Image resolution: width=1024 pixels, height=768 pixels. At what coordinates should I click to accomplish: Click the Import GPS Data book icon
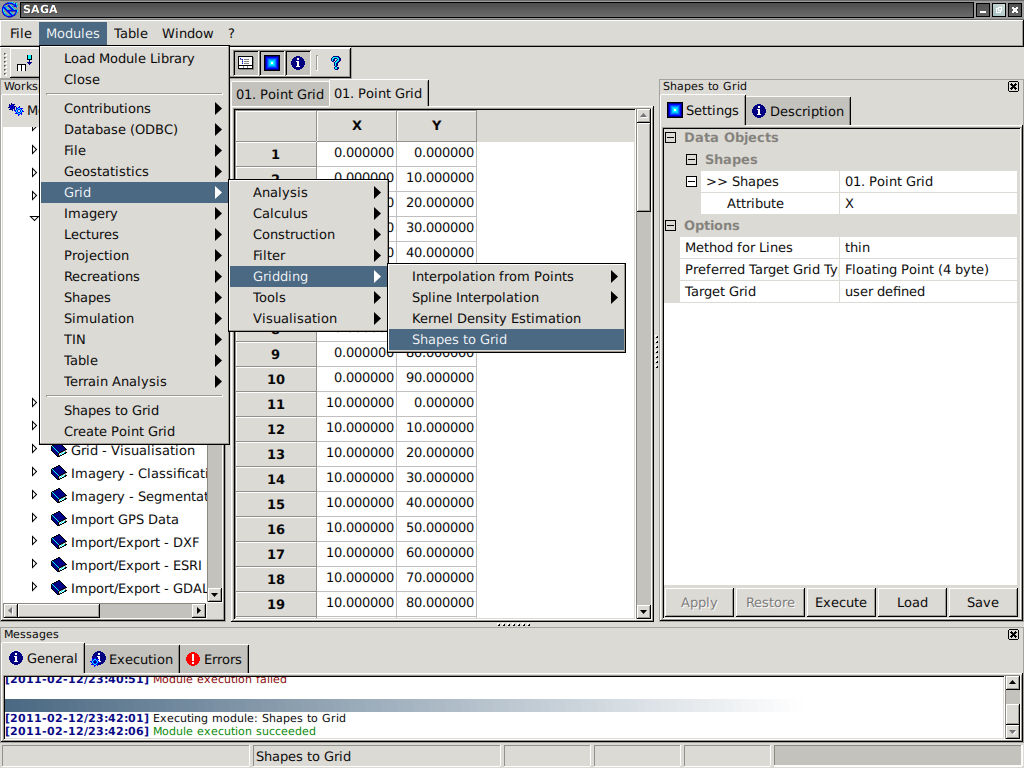pyautogui.click(x=59, y=519)
